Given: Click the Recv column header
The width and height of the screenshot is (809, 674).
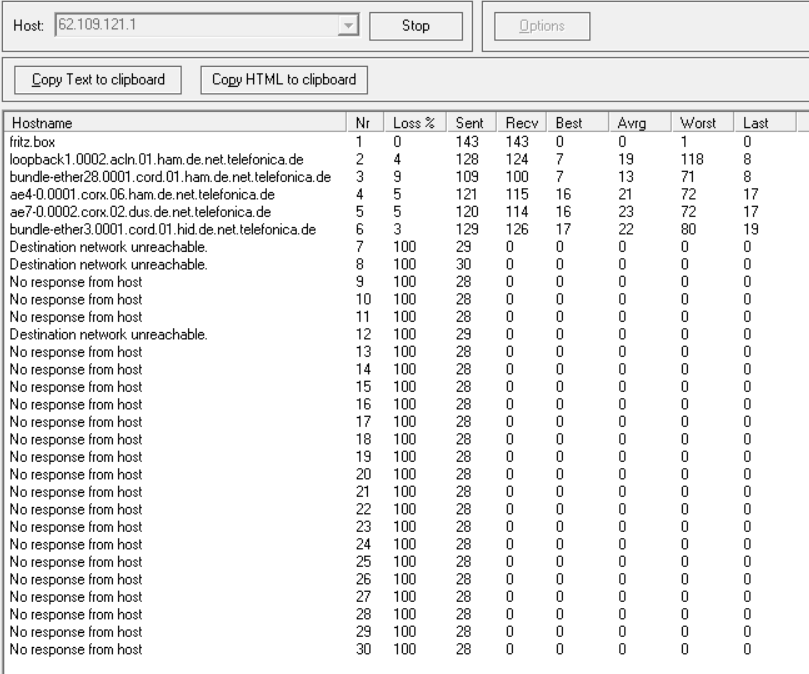Looking at the screenshot, I should (x=521, y=123).
